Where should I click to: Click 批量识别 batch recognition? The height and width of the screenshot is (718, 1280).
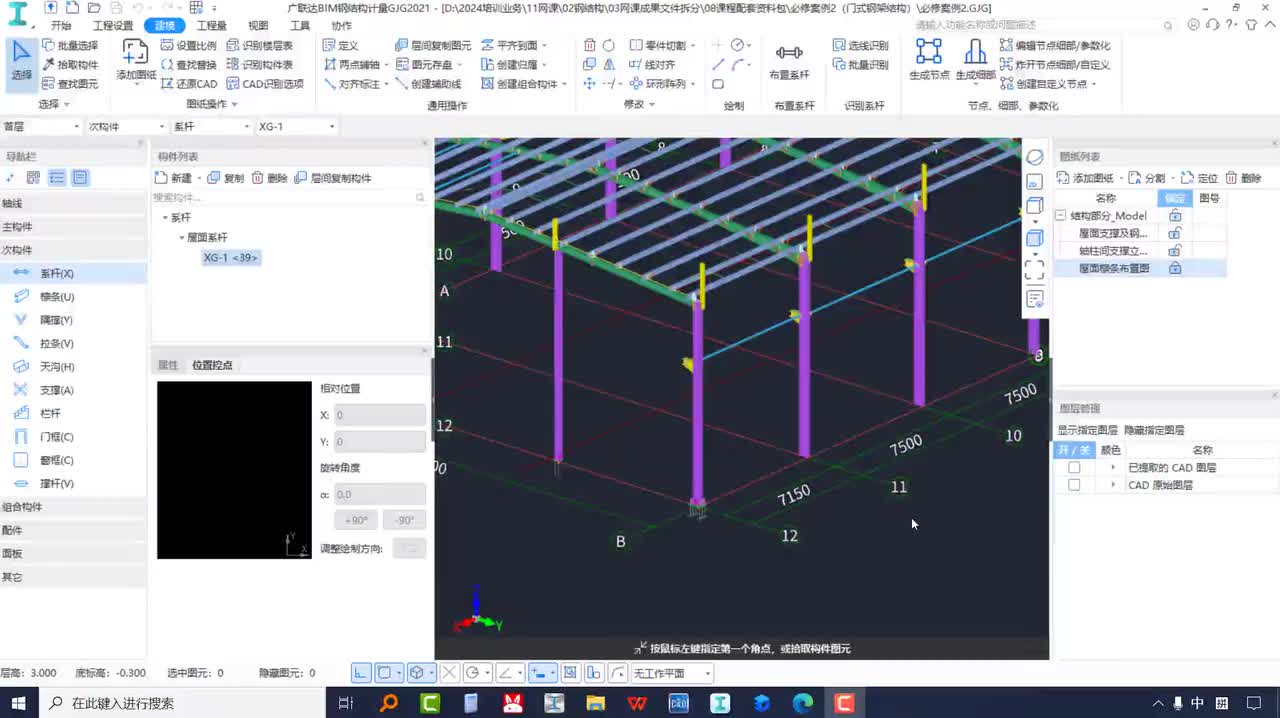click(860, 65)
